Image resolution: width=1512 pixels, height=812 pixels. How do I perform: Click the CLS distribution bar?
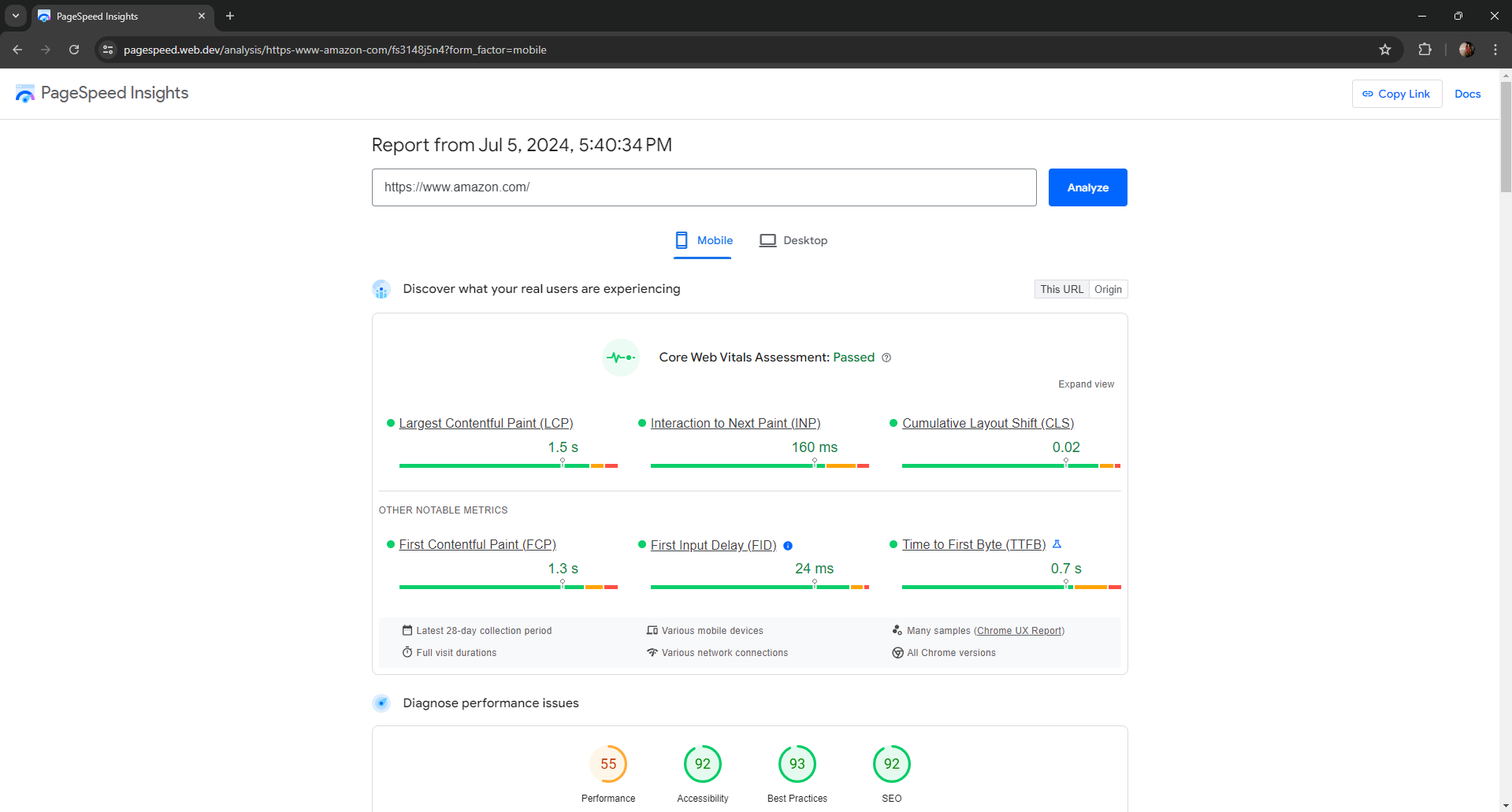[1011, 465]
